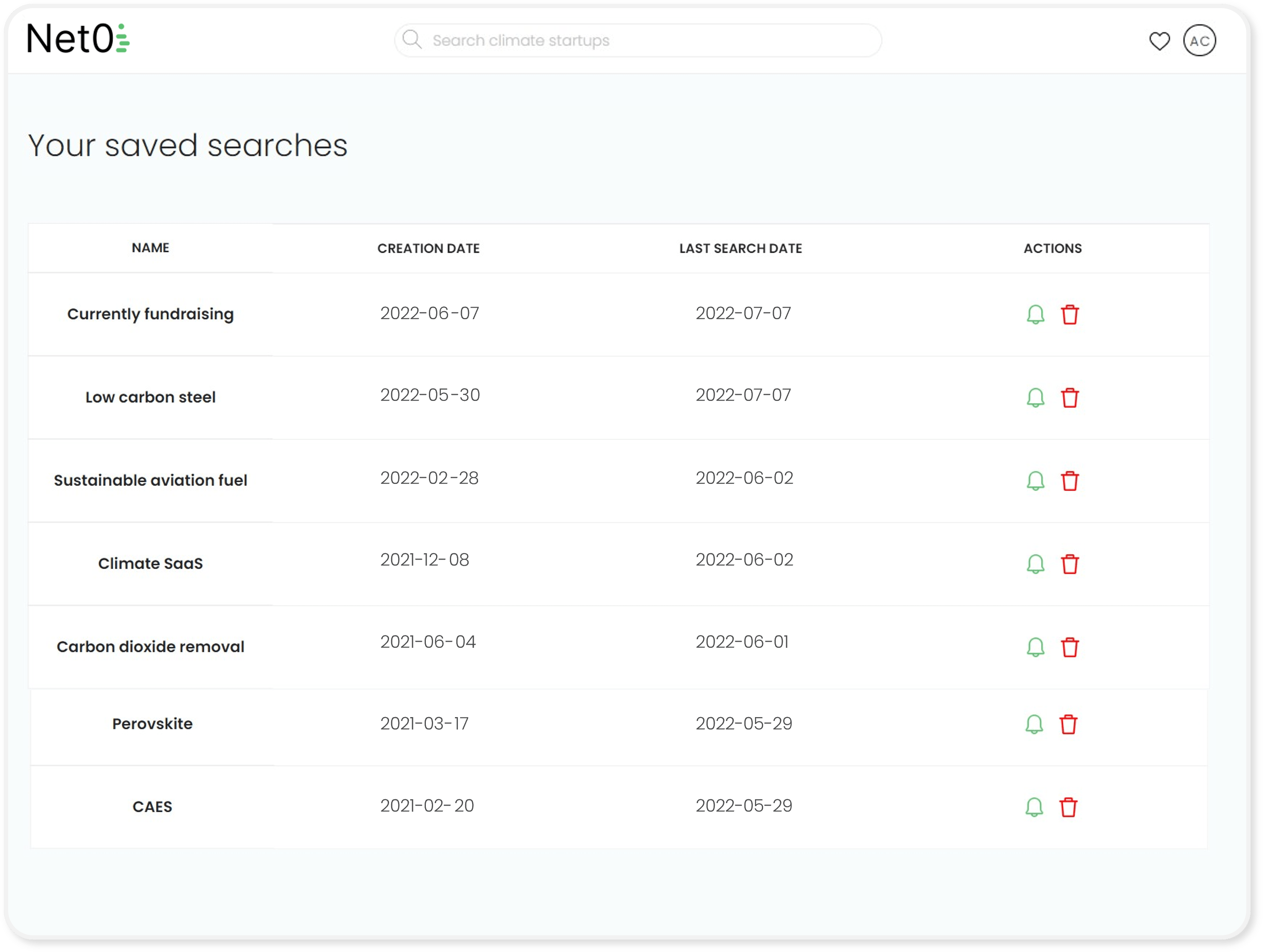This screenshot has width=1263, height=952.
Task: Sort by the Creation Date column header
Action: pos(429,248)
